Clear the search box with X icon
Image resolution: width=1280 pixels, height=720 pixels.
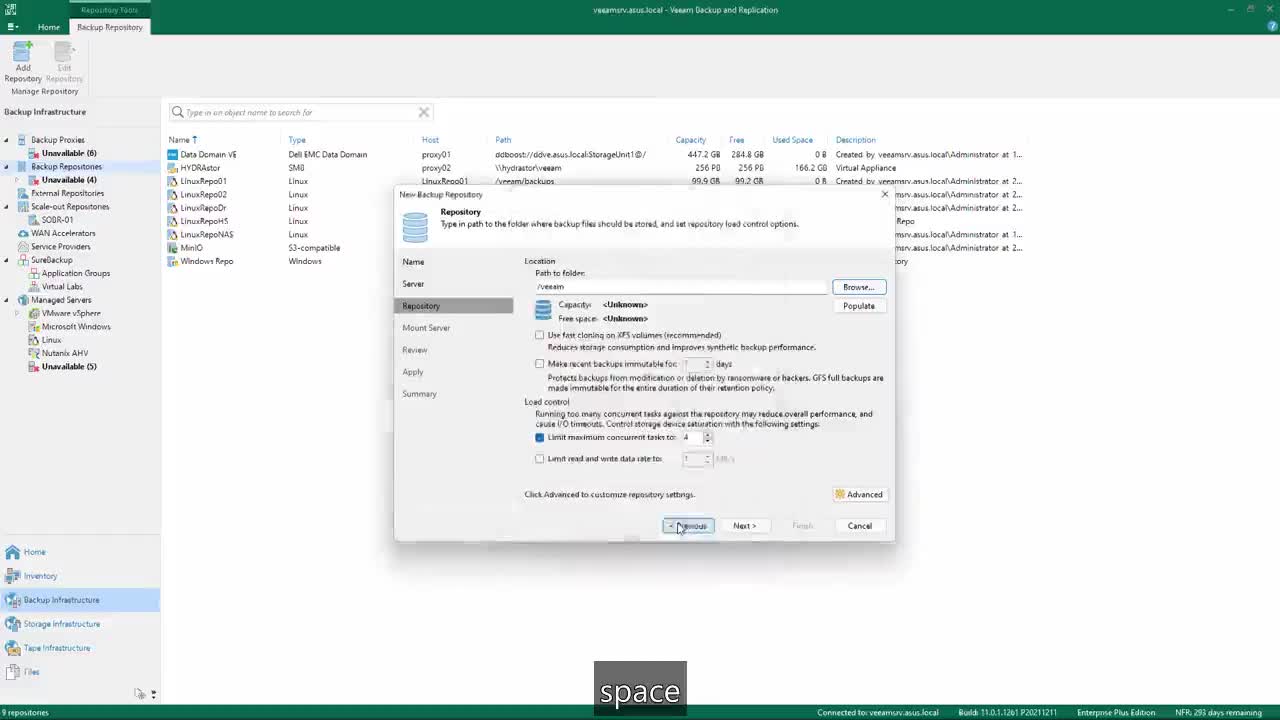click(x=423, y=112)
